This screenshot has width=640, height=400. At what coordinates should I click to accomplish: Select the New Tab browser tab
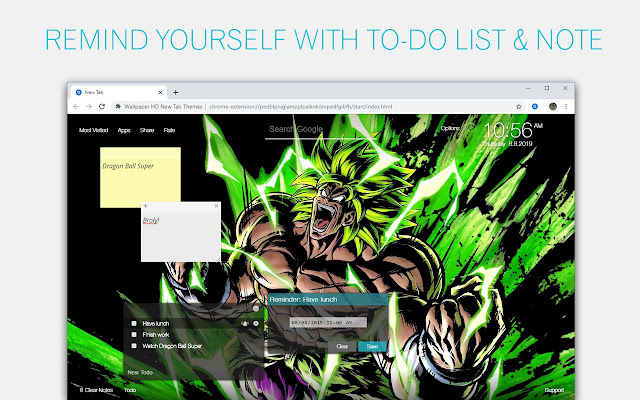click(119, 92)
